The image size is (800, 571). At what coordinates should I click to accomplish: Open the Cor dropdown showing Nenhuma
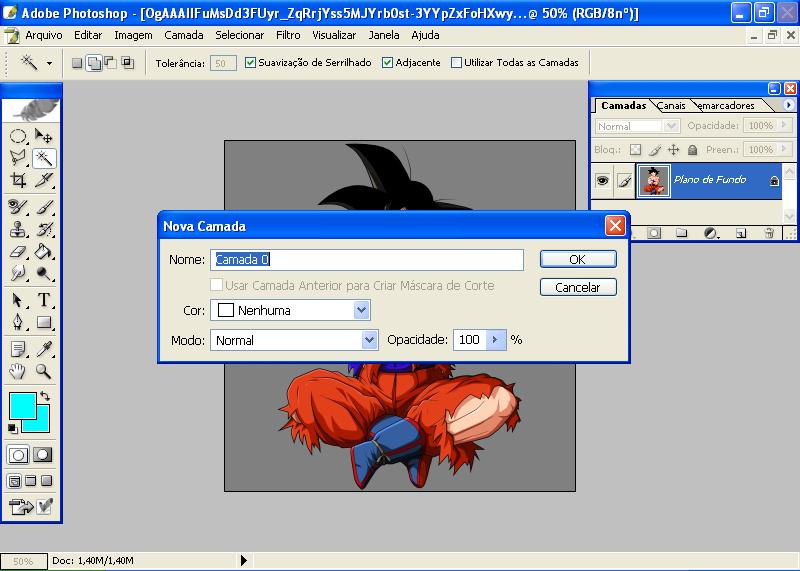point(290,310)
